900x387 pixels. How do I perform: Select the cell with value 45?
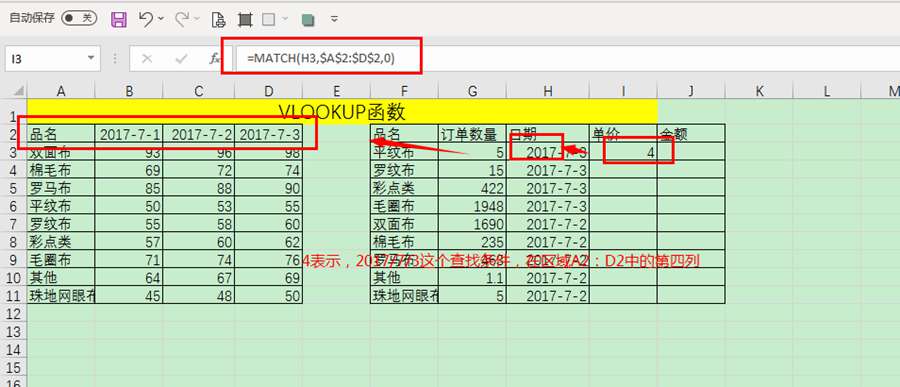click(x=129, y=295)
